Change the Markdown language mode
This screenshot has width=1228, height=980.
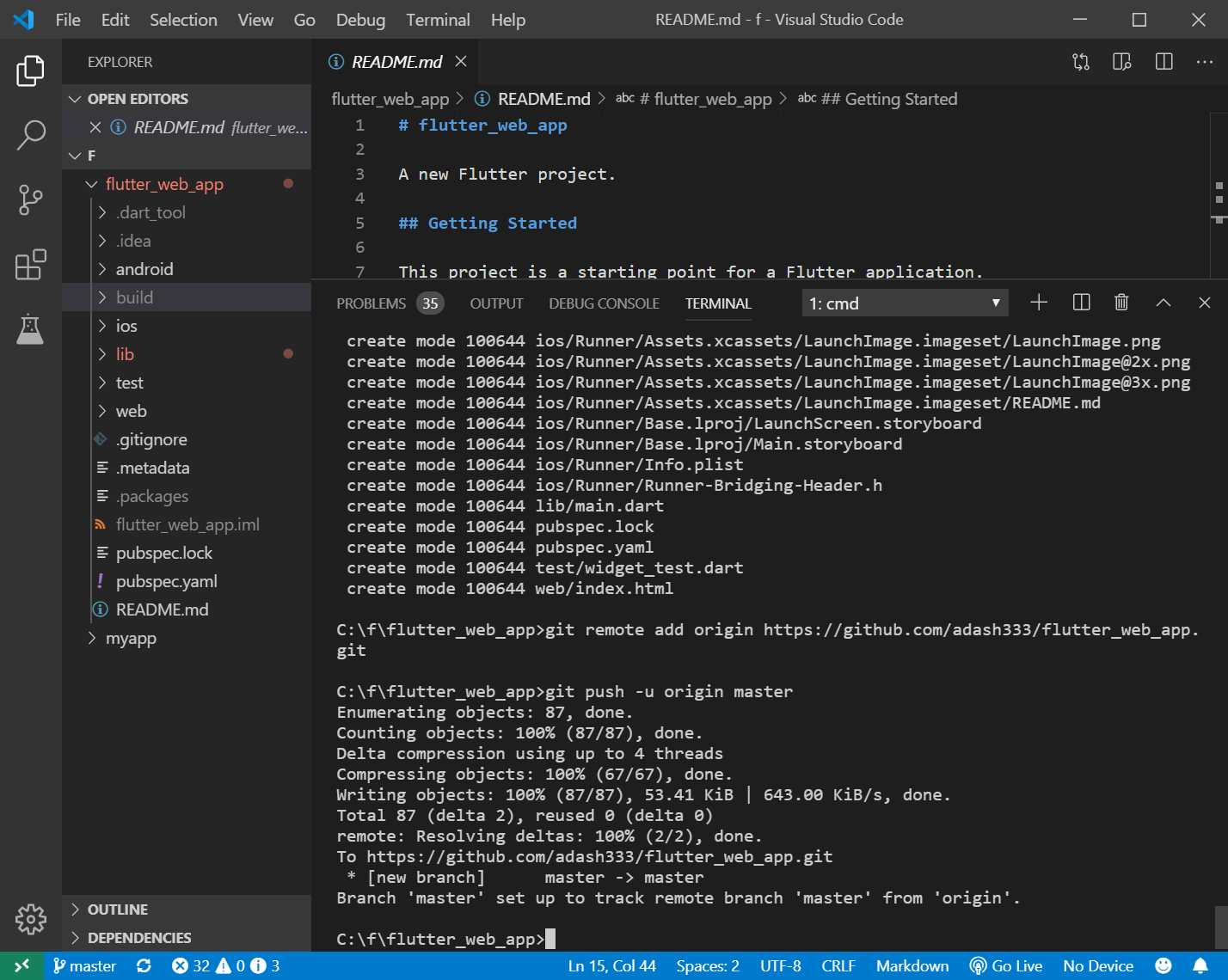pos(912,966)
